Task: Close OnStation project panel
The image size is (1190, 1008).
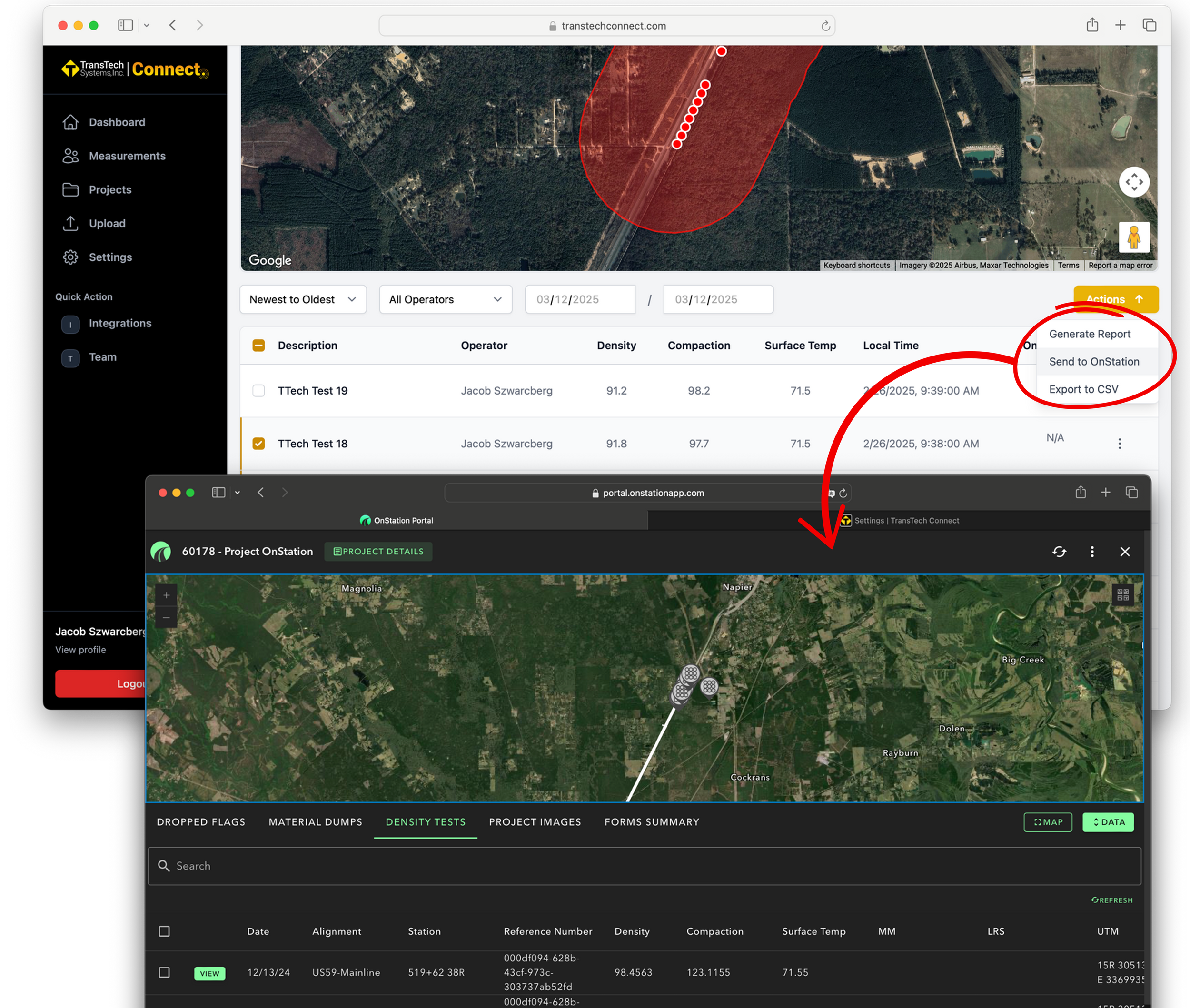Action: tap(1125, 552)
